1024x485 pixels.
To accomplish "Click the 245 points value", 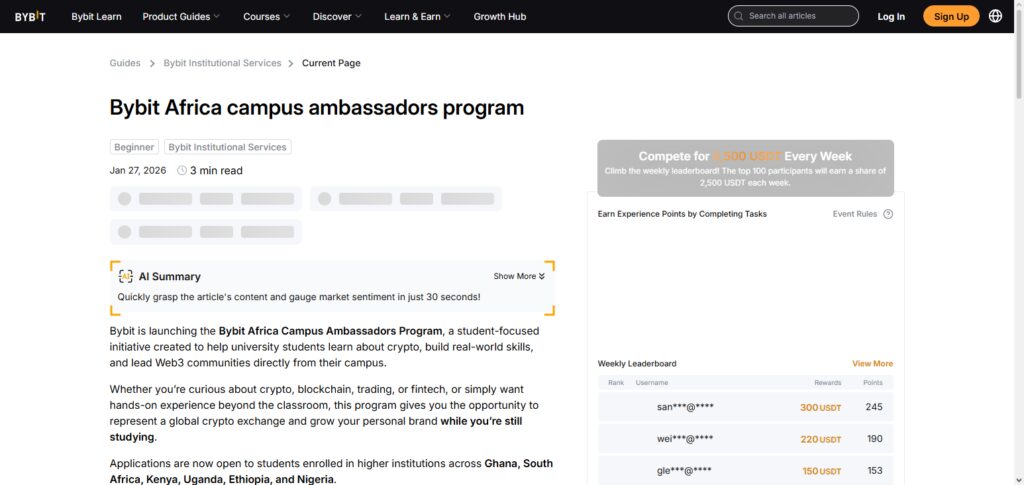I will click(x=874, y=407).
